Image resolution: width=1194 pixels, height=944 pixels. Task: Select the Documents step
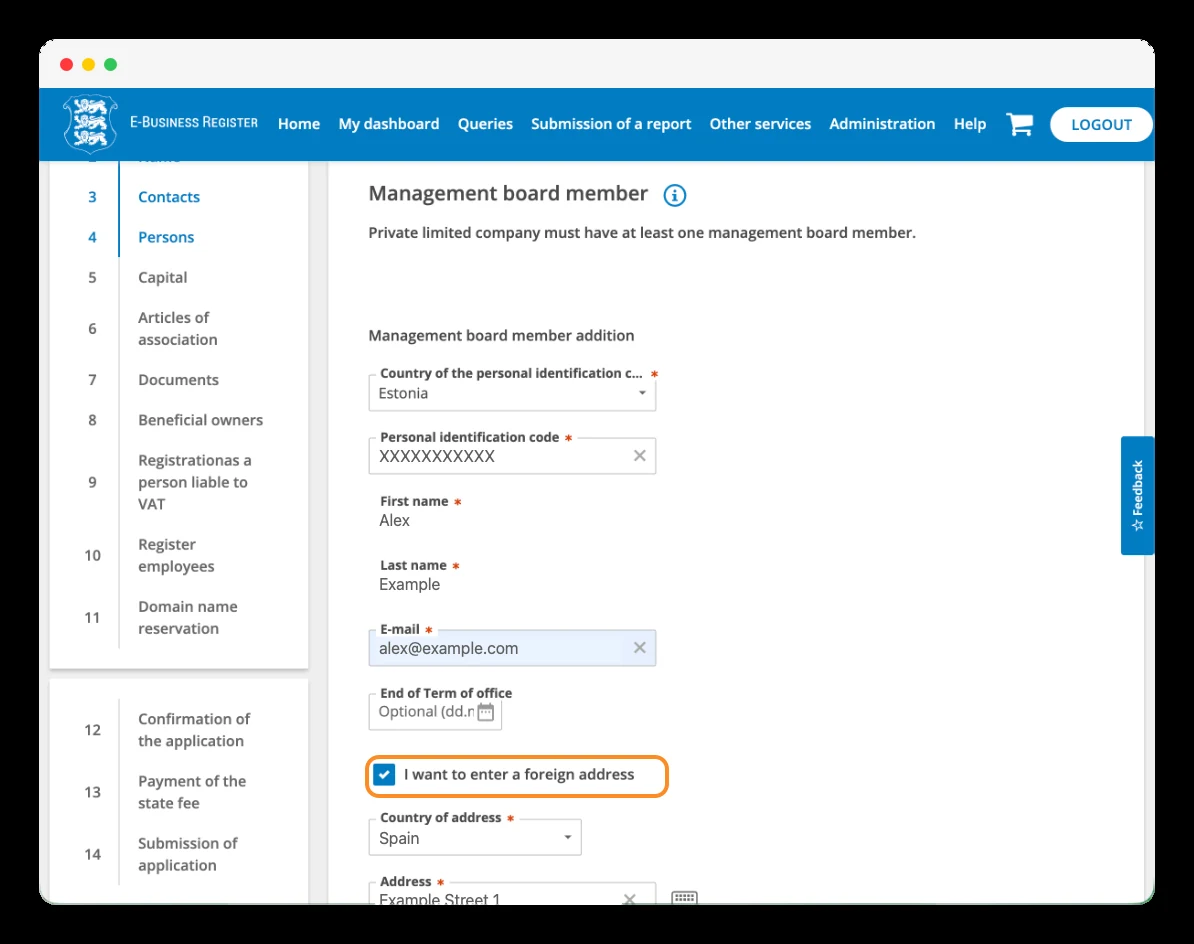coord(178,380)
